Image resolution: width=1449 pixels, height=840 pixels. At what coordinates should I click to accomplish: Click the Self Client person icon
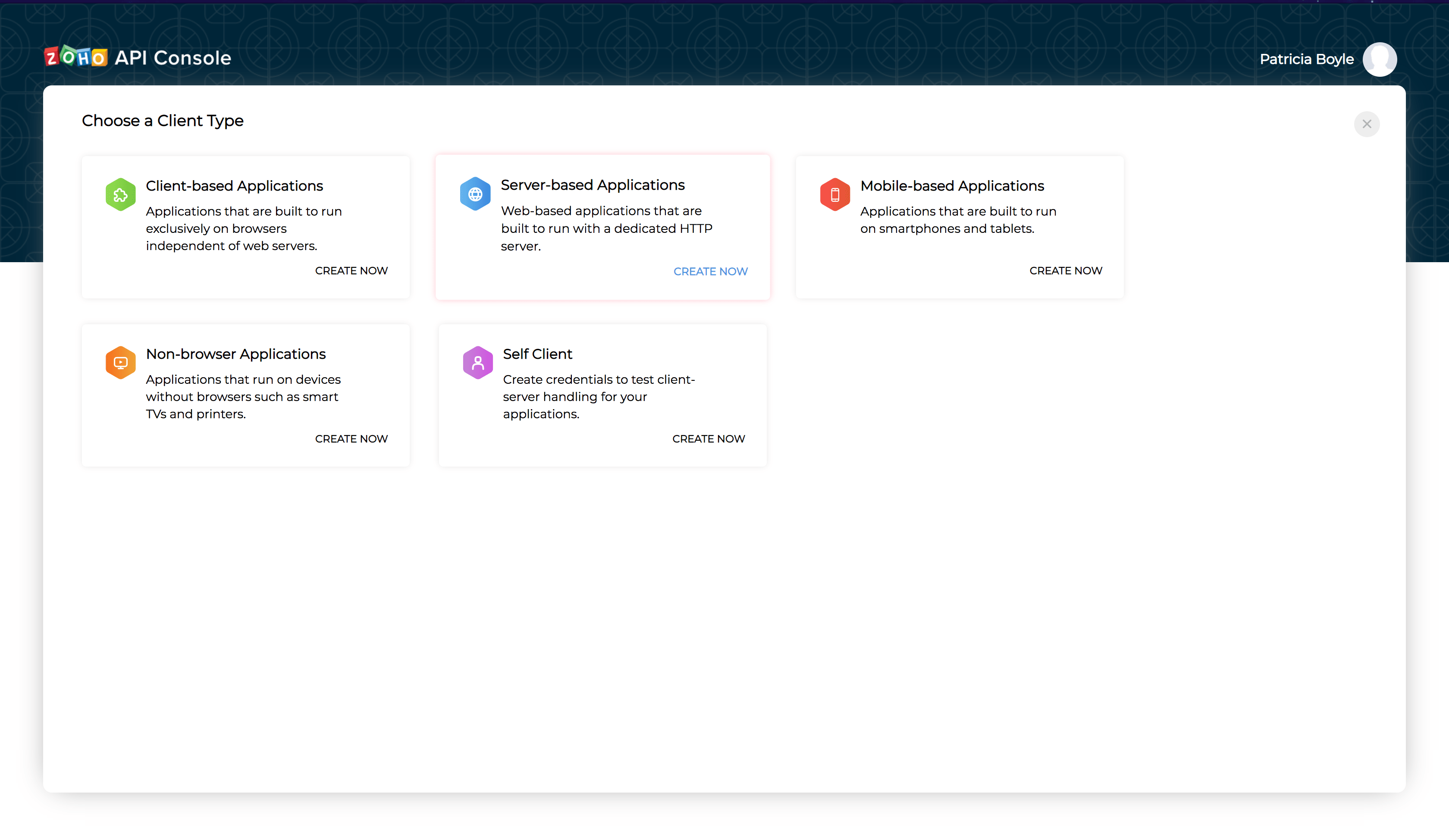pyautogui.click(x=477, y=362)
